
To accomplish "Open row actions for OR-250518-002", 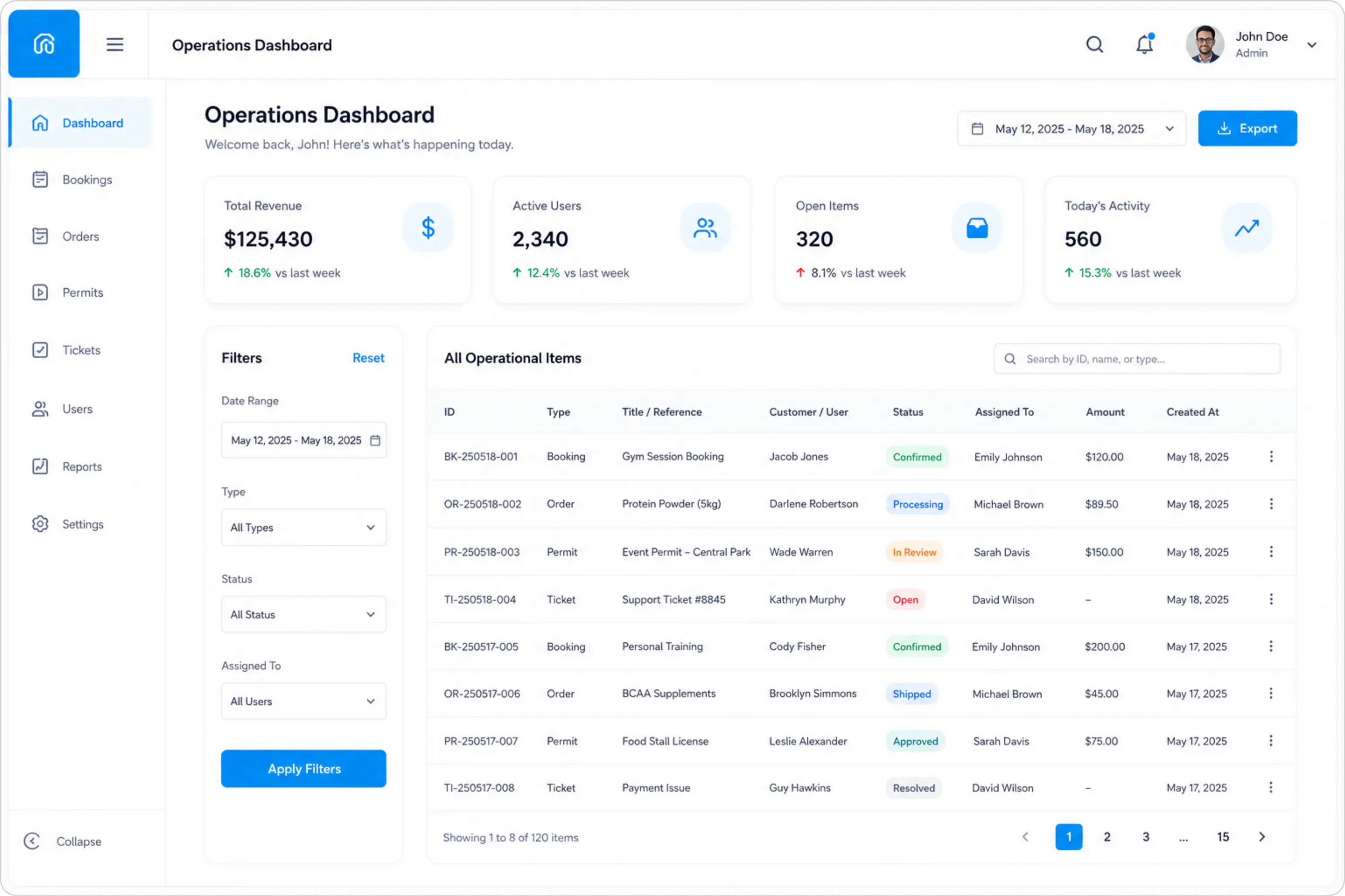I will (x=1271, y=504).
